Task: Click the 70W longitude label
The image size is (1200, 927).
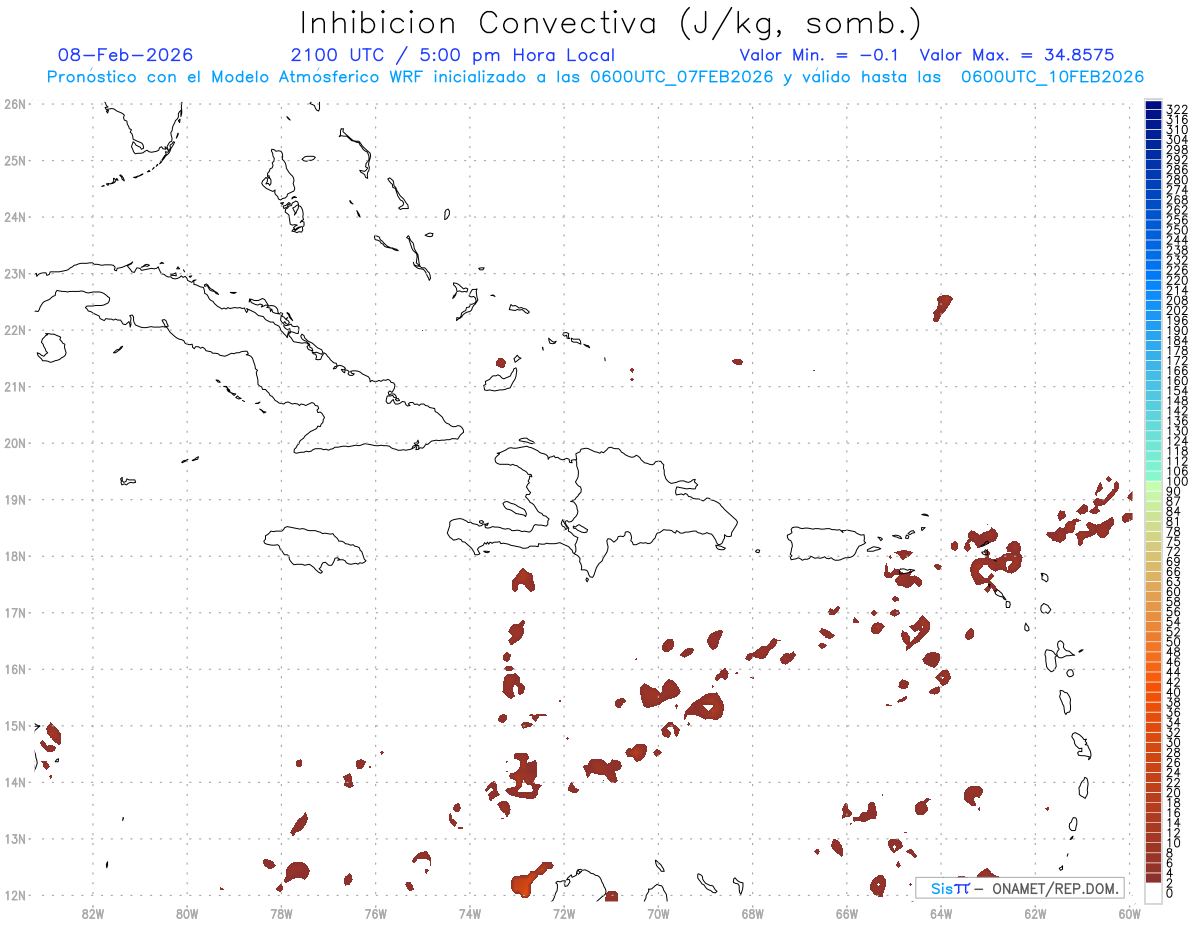Action: [x=658, y=912]
